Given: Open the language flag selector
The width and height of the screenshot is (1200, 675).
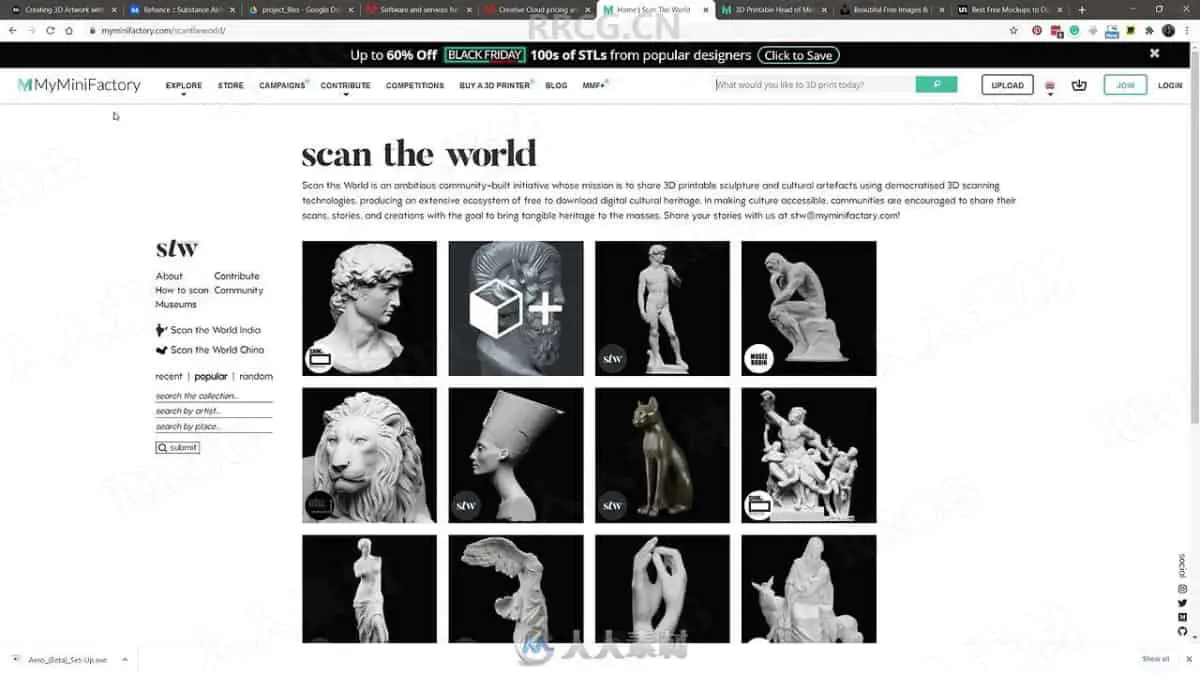Looking at the screenshot, I should tap(1049, 86).
